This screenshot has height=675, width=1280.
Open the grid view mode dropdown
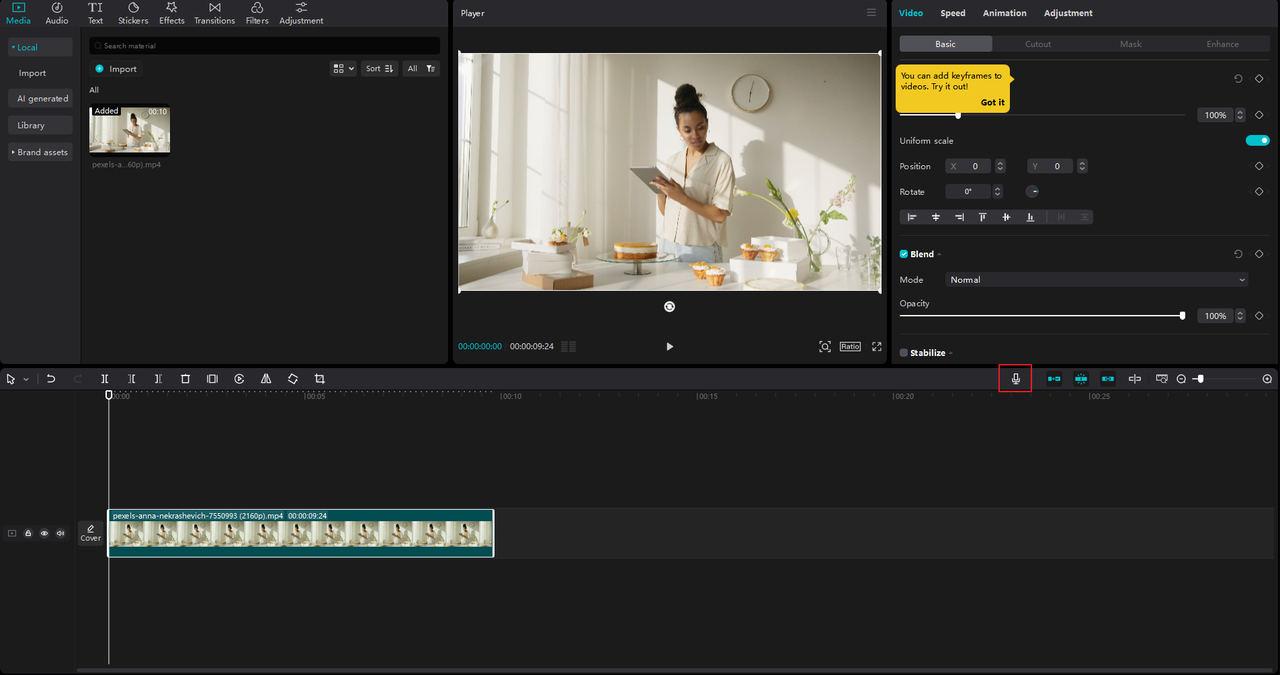pyautogui.click(x=343, y=68)
